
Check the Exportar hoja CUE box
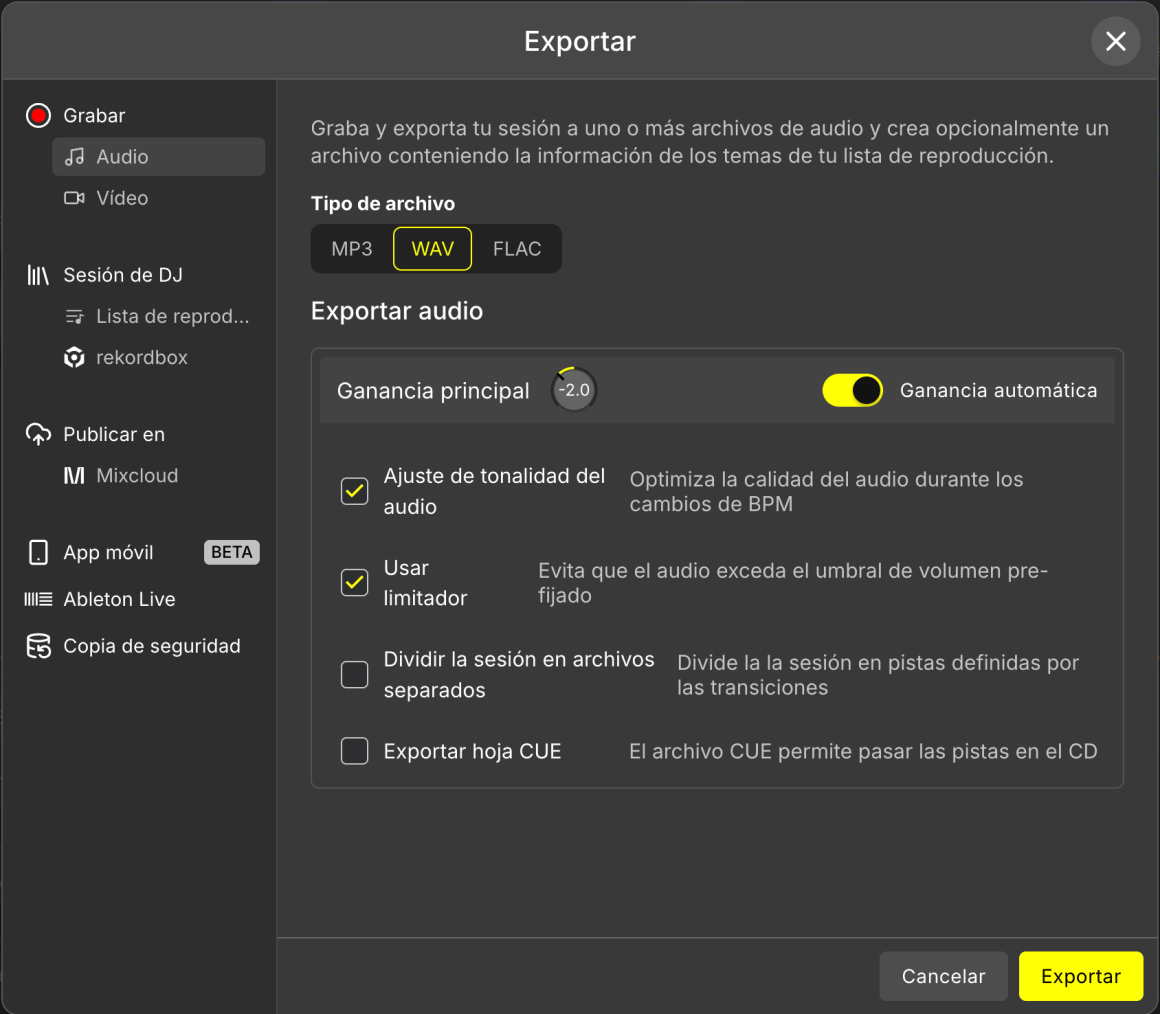(355, 750)
